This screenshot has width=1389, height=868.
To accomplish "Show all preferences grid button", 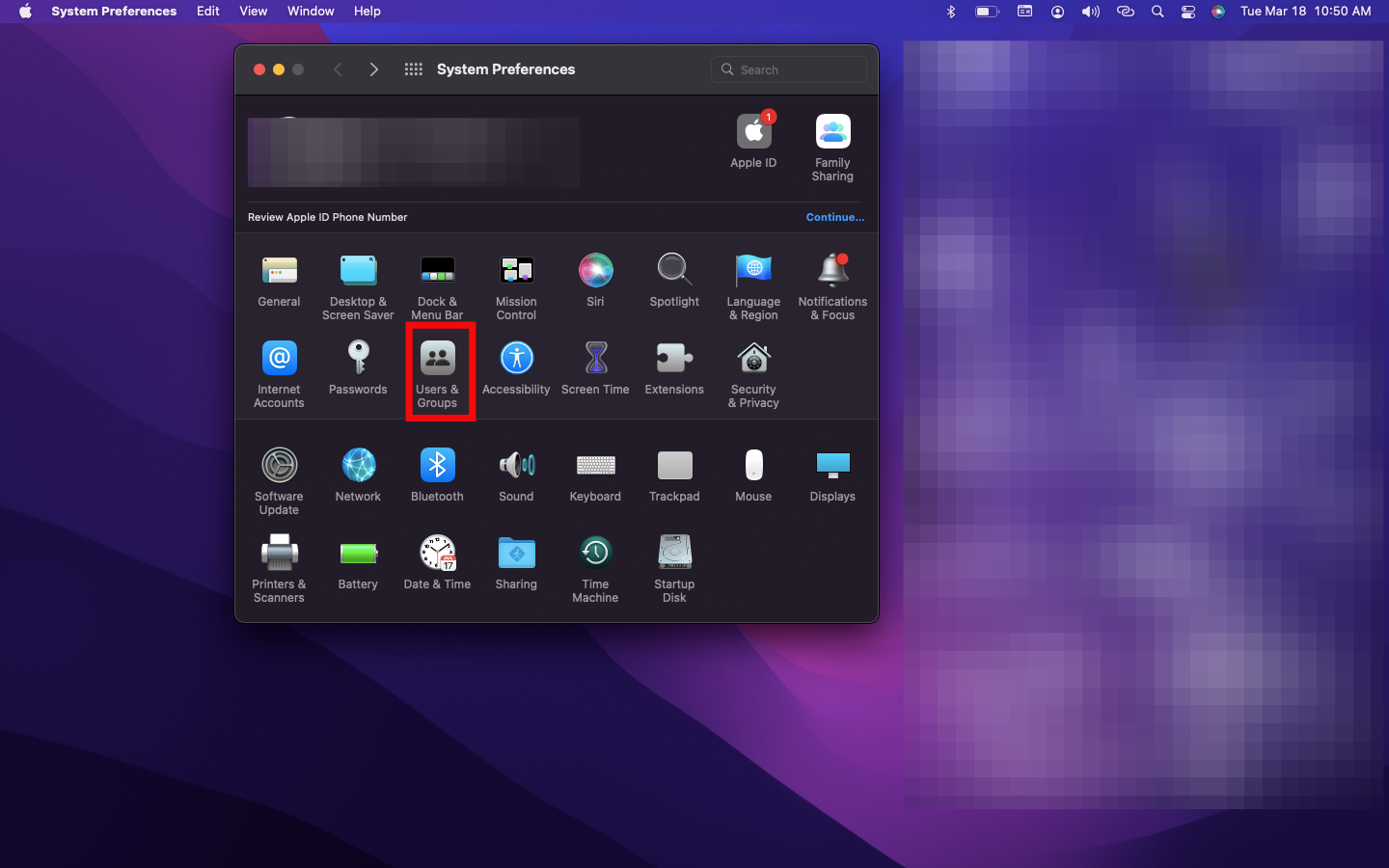I will [x=414, y=69].
